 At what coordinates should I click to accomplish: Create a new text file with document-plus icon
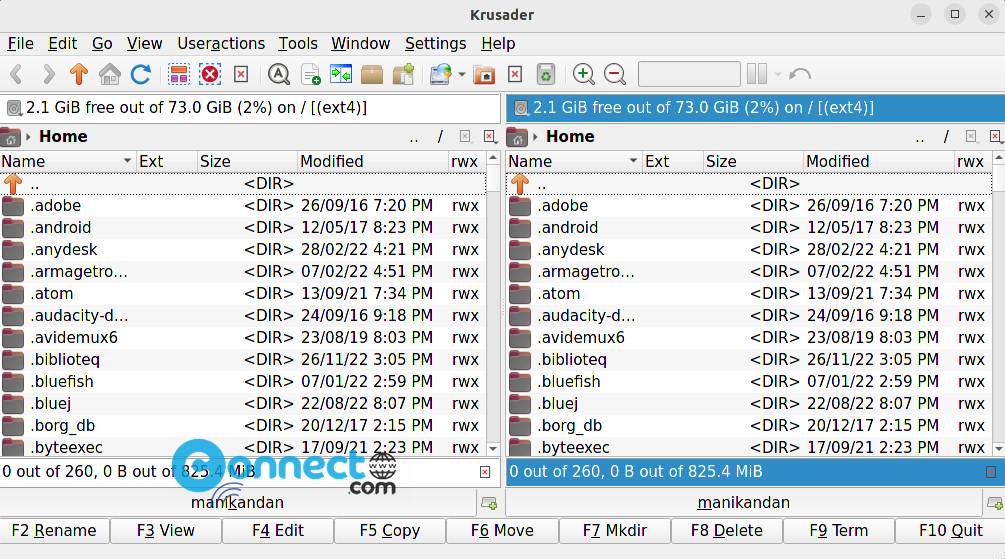(x=310, y=74)
